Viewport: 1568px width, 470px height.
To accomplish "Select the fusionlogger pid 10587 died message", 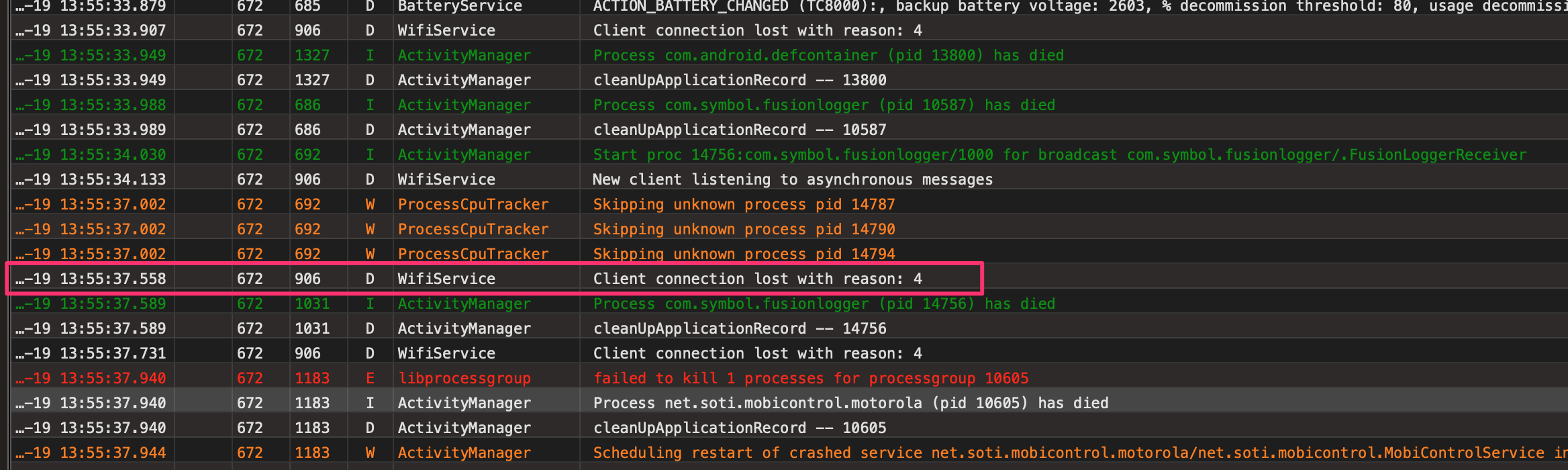I will click(824, 105).
